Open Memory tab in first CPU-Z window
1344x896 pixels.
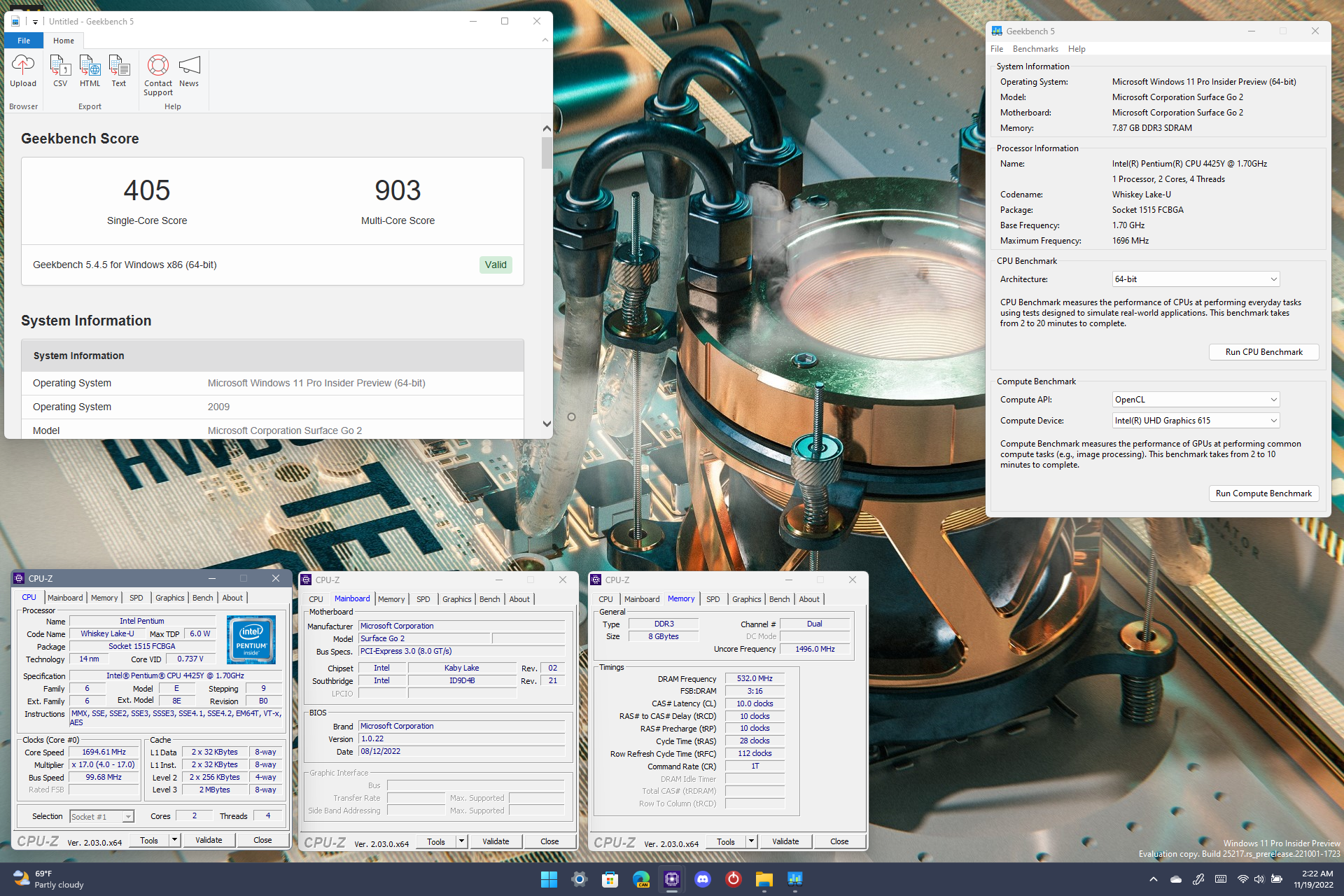[x=104, y=598]
